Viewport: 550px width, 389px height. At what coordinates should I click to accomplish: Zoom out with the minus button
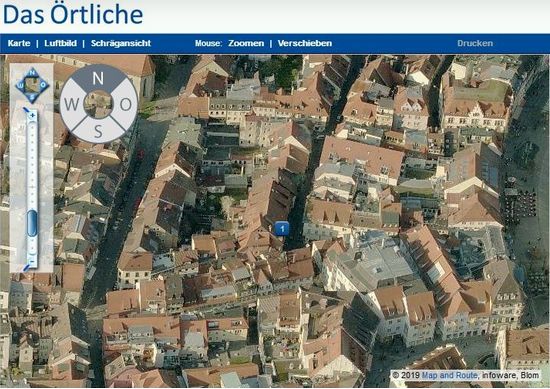[32, 262]
